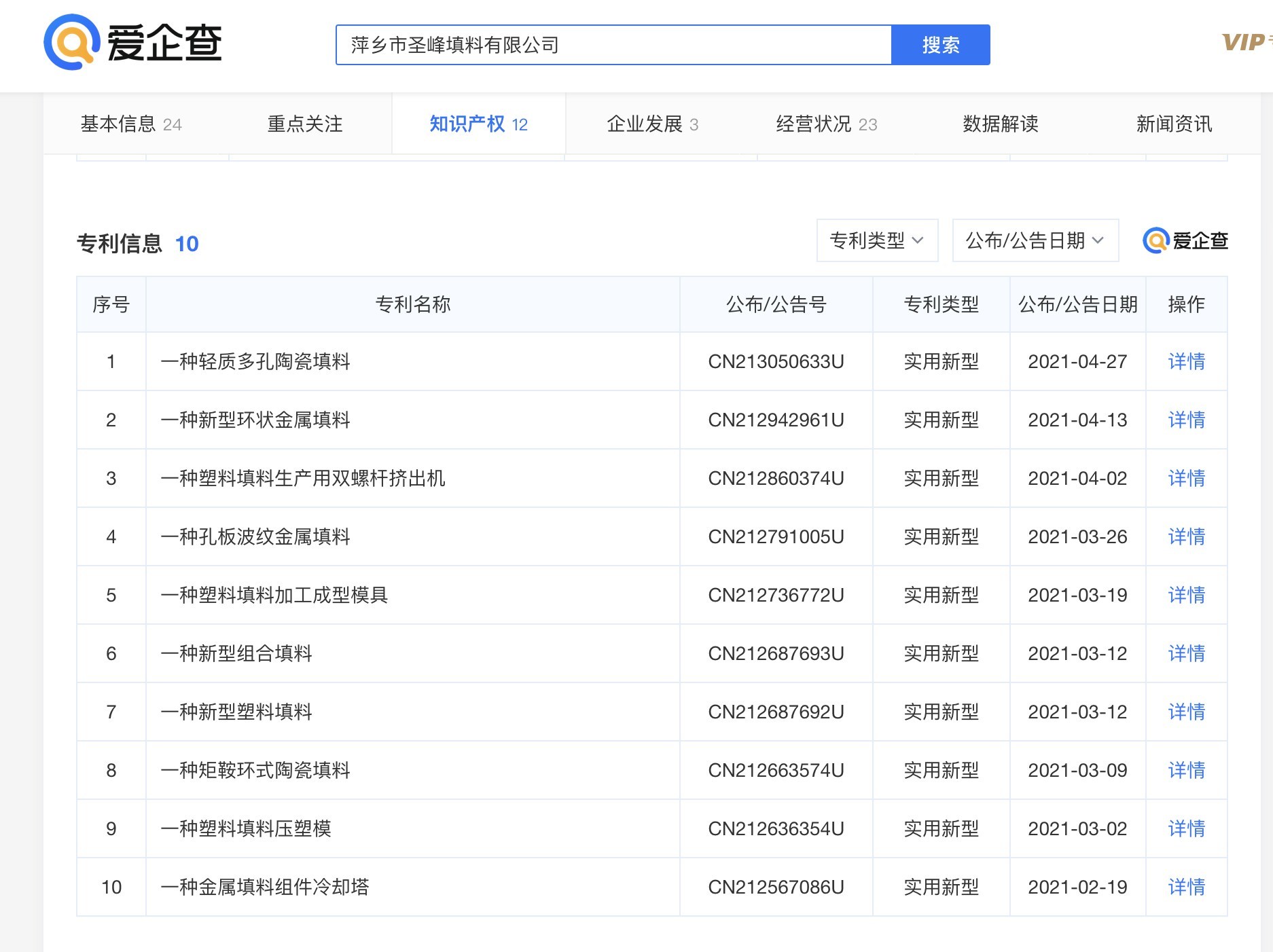The image size is (1273, 952).
Task: Open the 公布/公告日期 filter dropdown
Action: click(x=1035, y=240)
